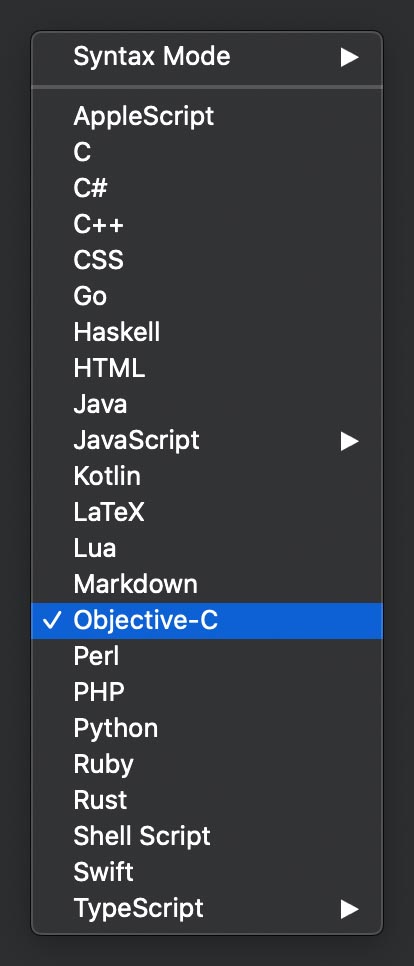Select Haskell syntax mode
The height and width of the screenshot is (966, 414).
tap(207, 332)
